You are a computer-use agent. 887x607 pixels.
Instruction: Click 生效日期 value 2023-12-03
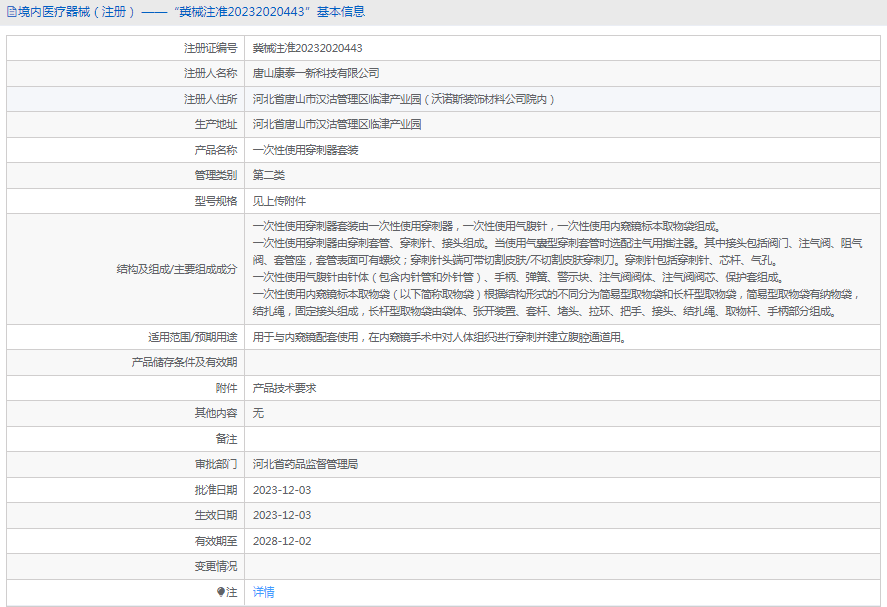(282, 515)
